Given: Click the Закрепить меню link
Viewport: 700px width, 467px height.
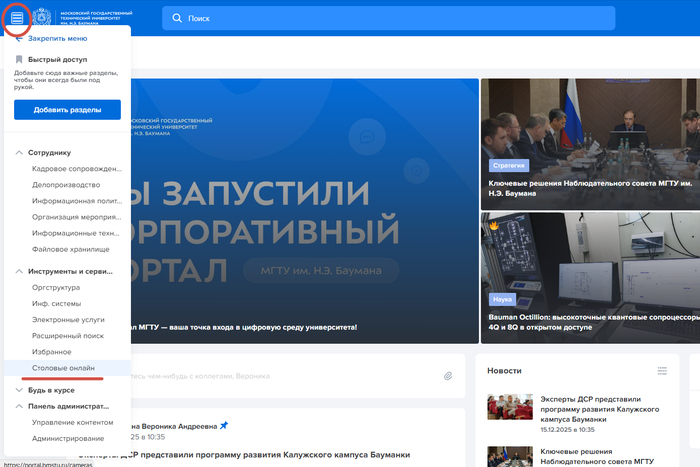Looking at the screenshot, I should [x=57, y=38].
